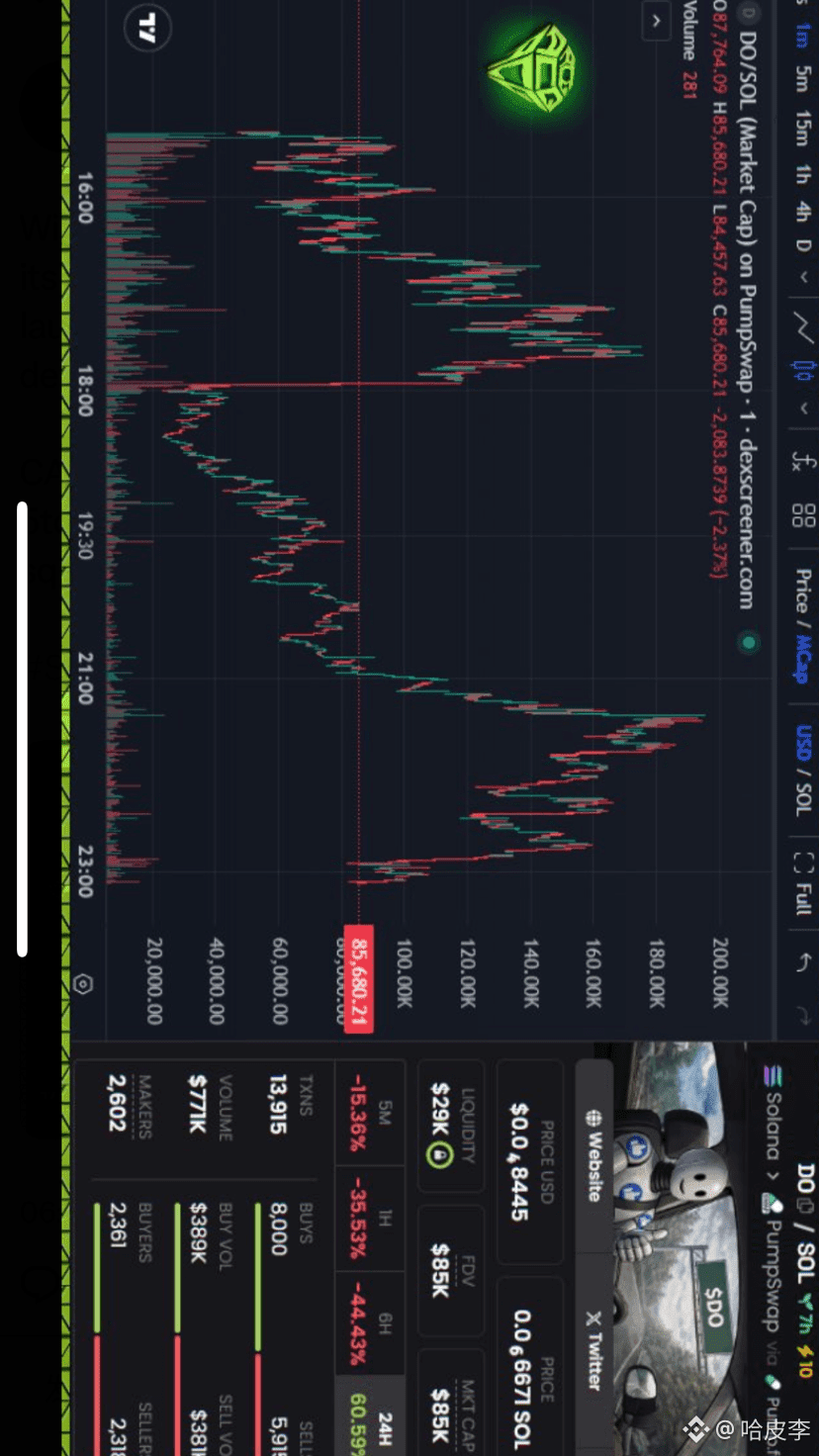This screenshot has height=1456, width=819.
Task: Switch chart currency to SOL
Action: [803, 799]
